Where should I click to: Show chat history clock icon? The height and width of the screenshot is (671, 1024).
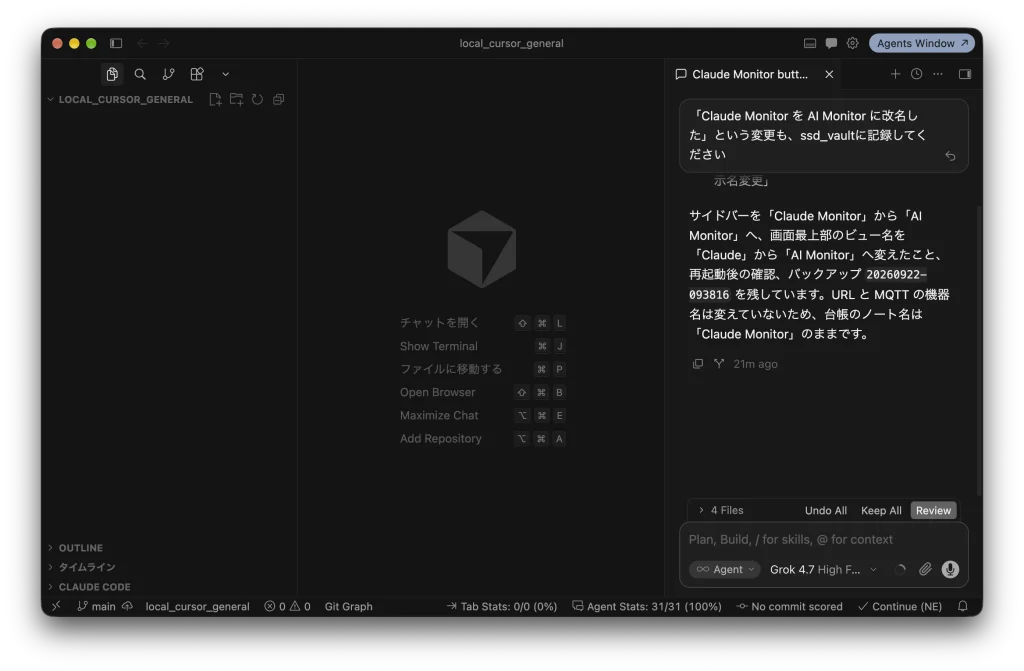916,74
